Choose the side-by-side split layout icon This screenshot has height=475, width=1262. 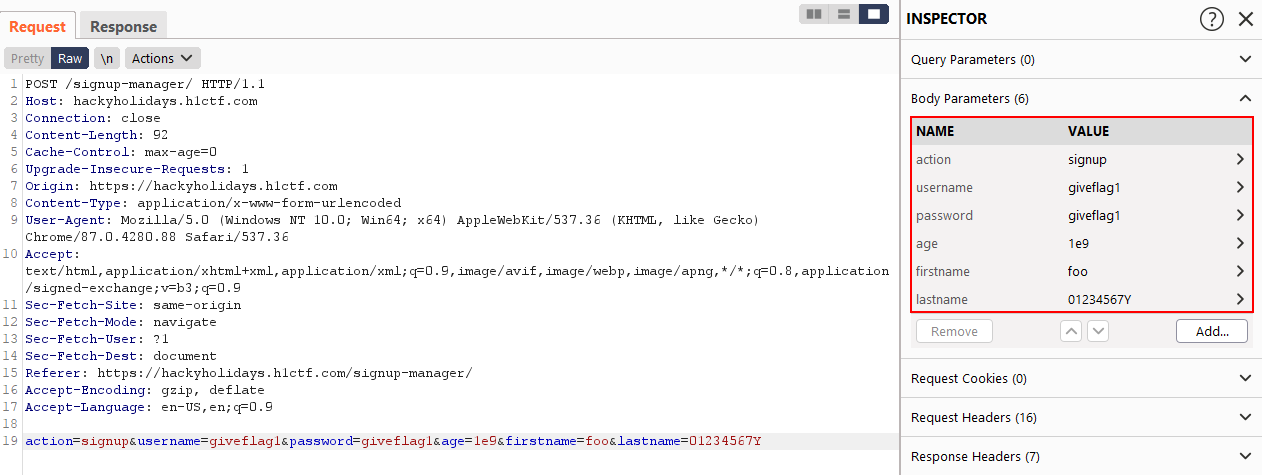tap(814, 14)
